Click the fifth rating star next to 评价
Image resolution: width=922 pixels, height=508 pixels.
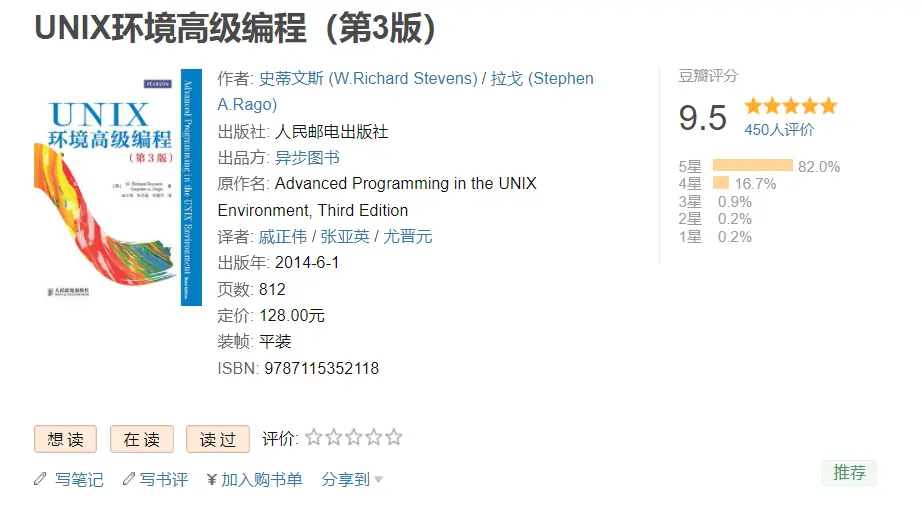(x=394, y=437)
